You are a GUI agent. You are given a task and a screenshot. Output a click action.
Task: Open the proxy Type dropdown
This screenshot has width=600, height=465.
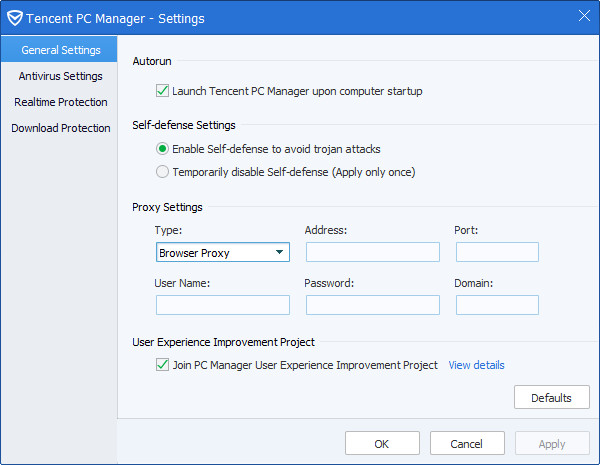coord(223,253)
